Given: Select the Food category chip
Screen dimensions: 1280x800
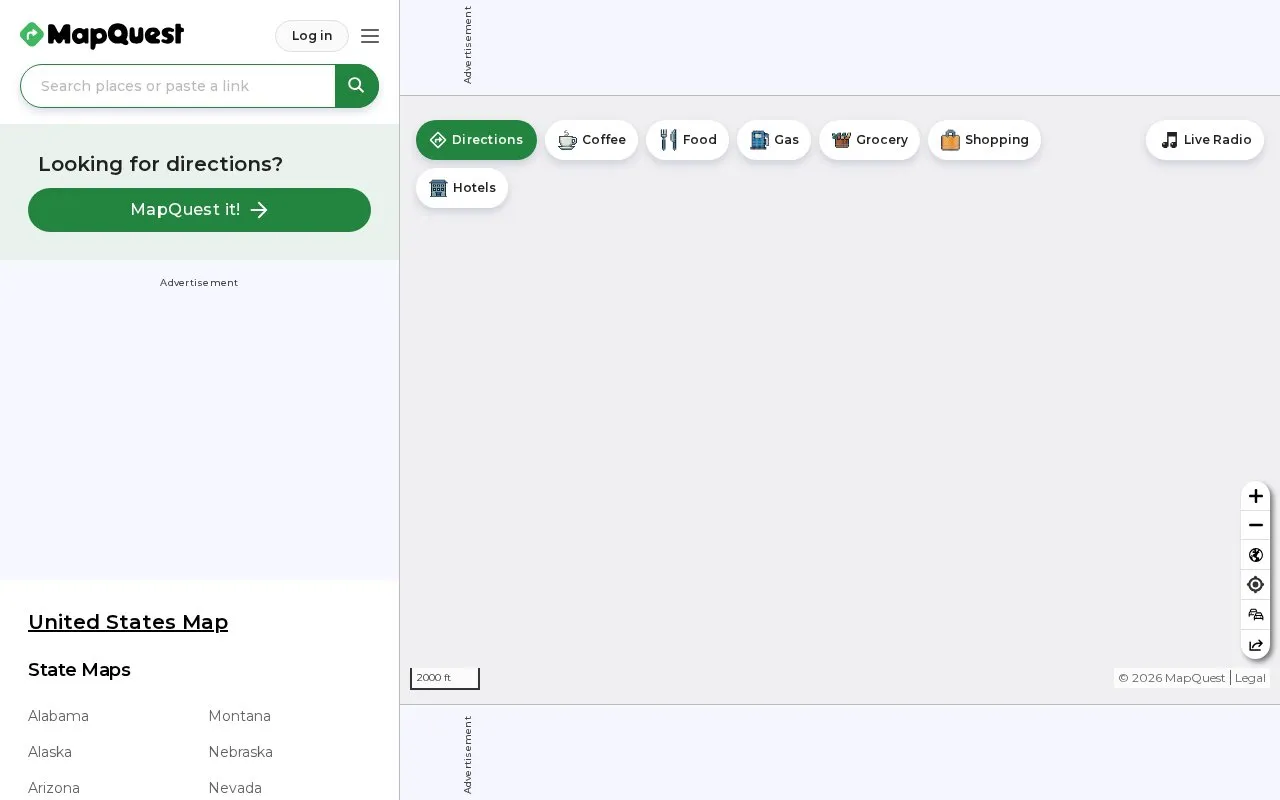Looking at the screenshot, I should (x=687, y=140).
